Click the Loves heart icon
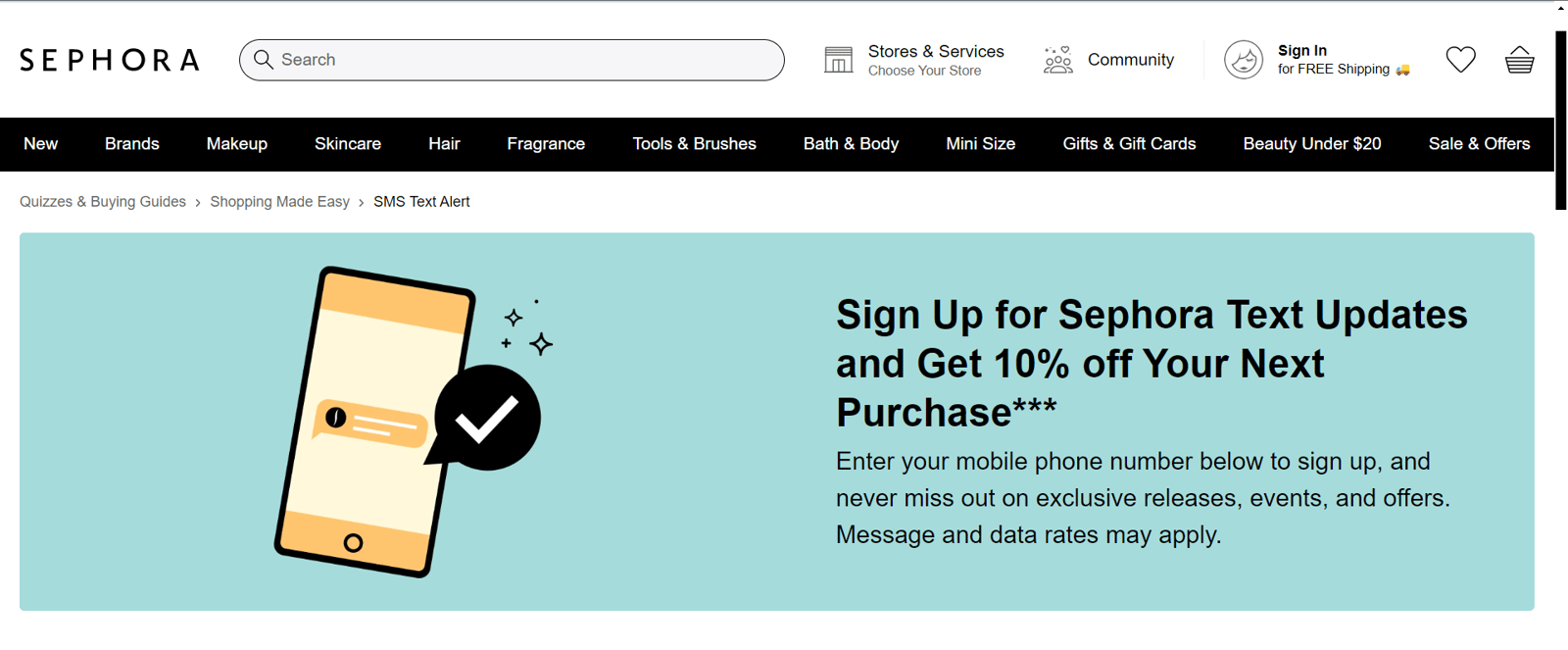1568x650 pixels. (x=1460, y=60)
